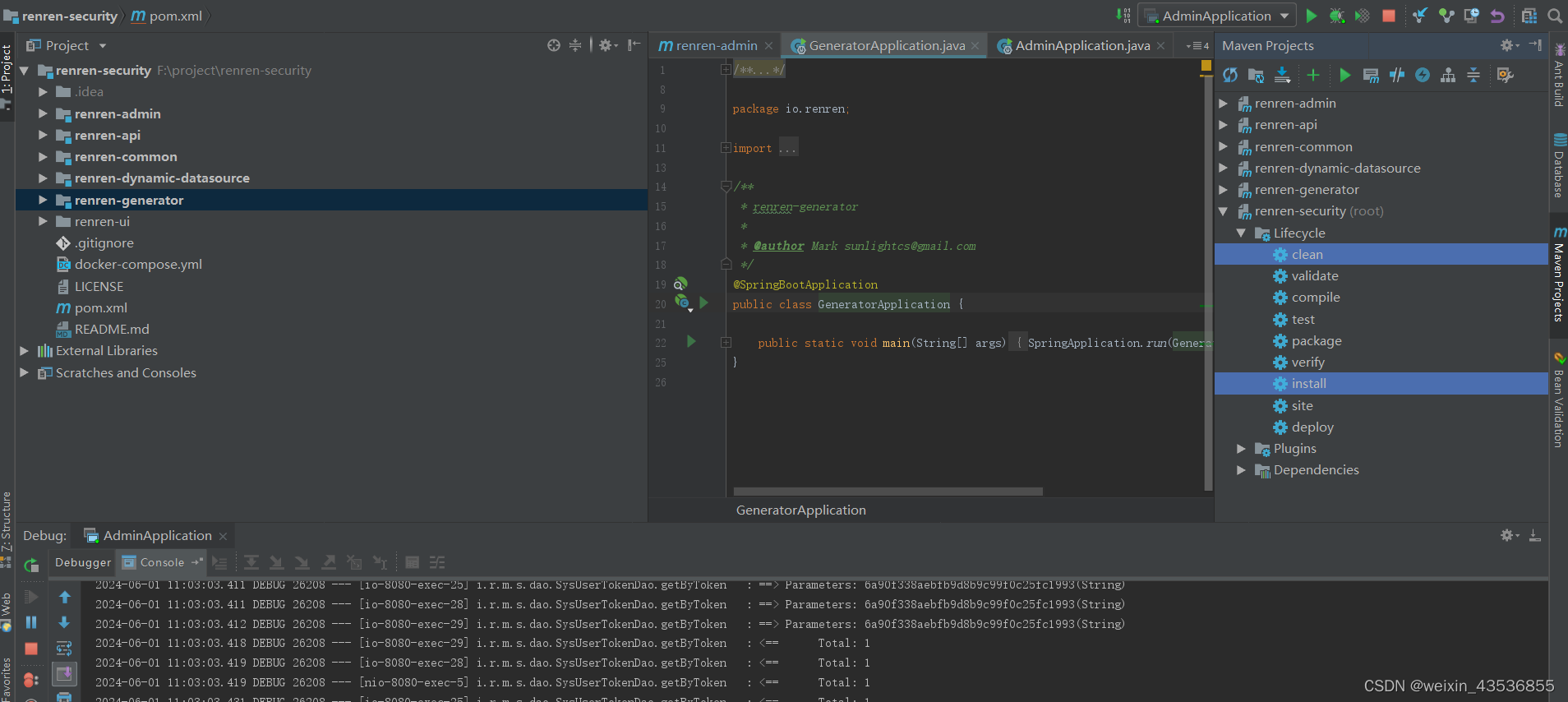Click the up arrow in console
The height and width of the screenshot is (702, 1568).
tap(64, 597)
